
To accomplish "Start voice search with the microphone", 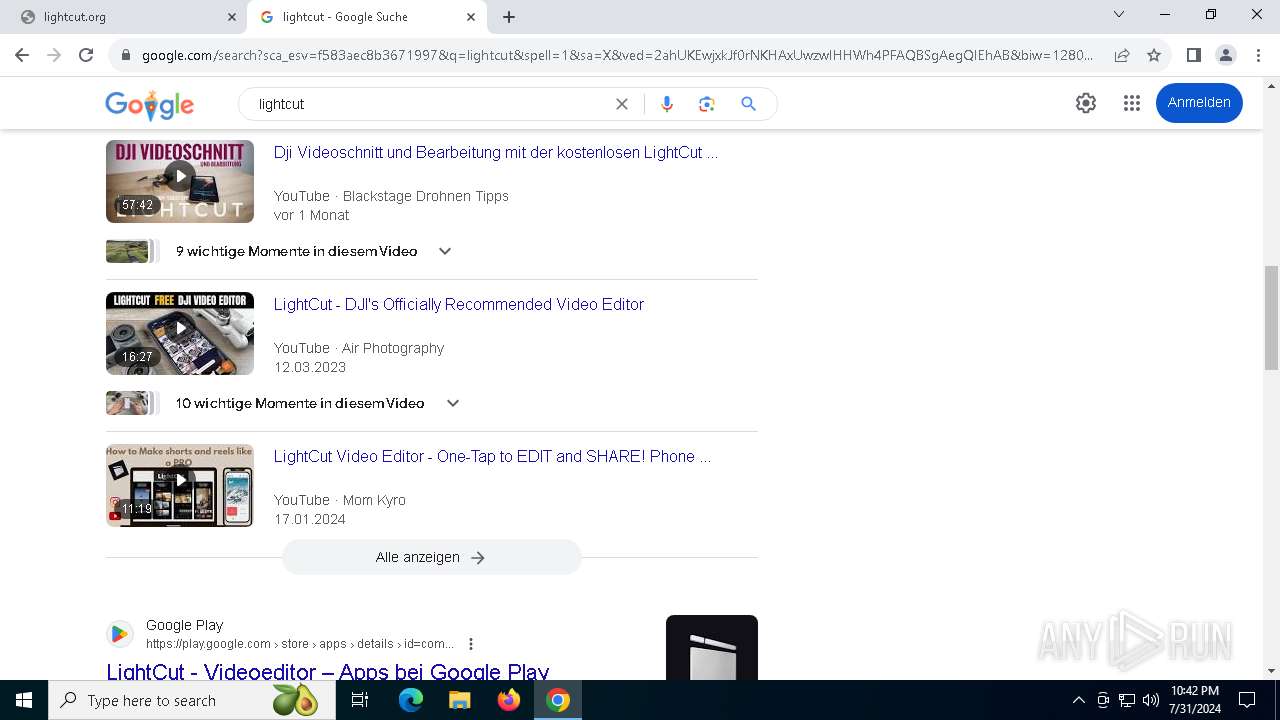I will coord(667,104).
